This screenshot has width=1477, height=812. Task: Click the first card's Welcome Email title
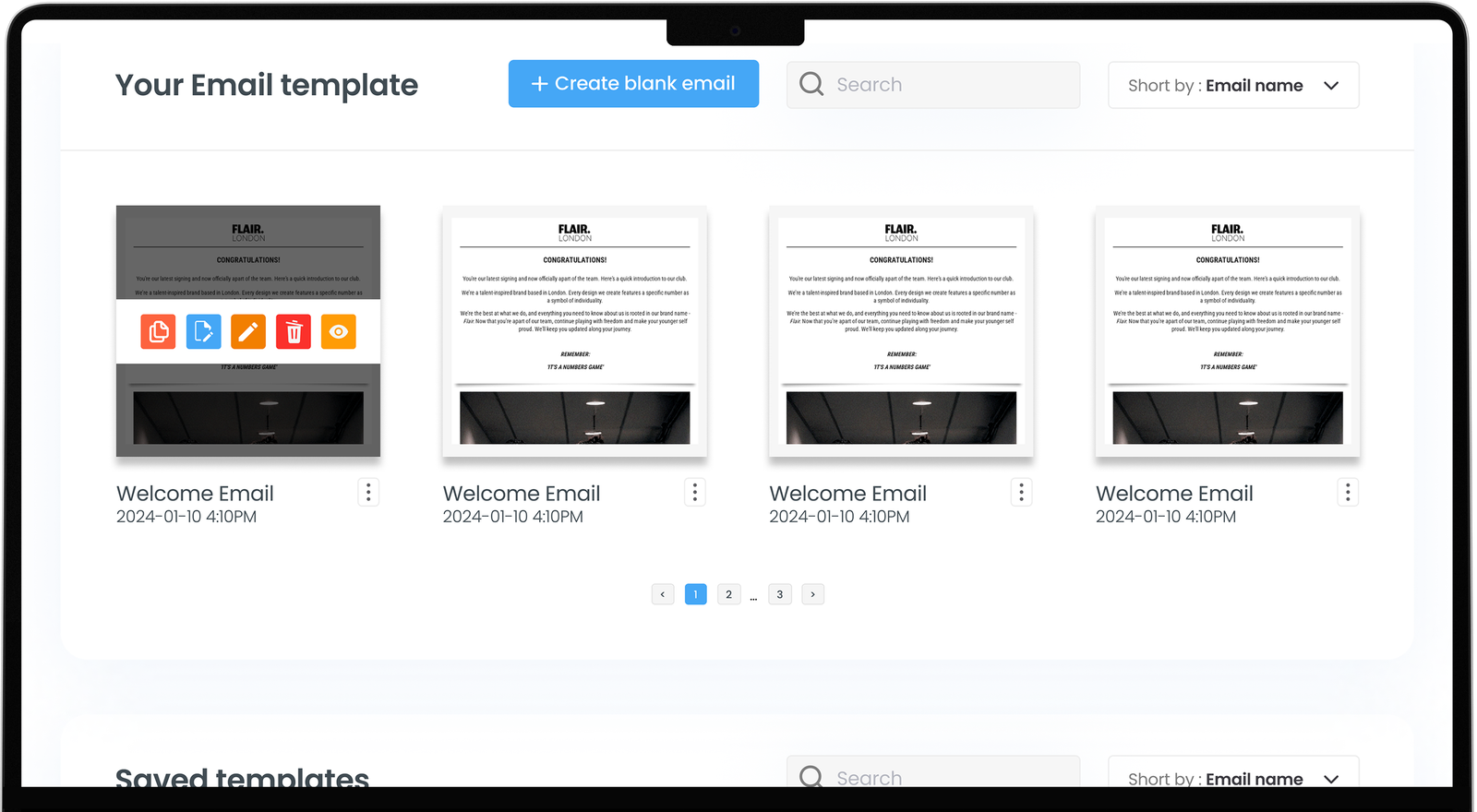click(x=195, y=494)
